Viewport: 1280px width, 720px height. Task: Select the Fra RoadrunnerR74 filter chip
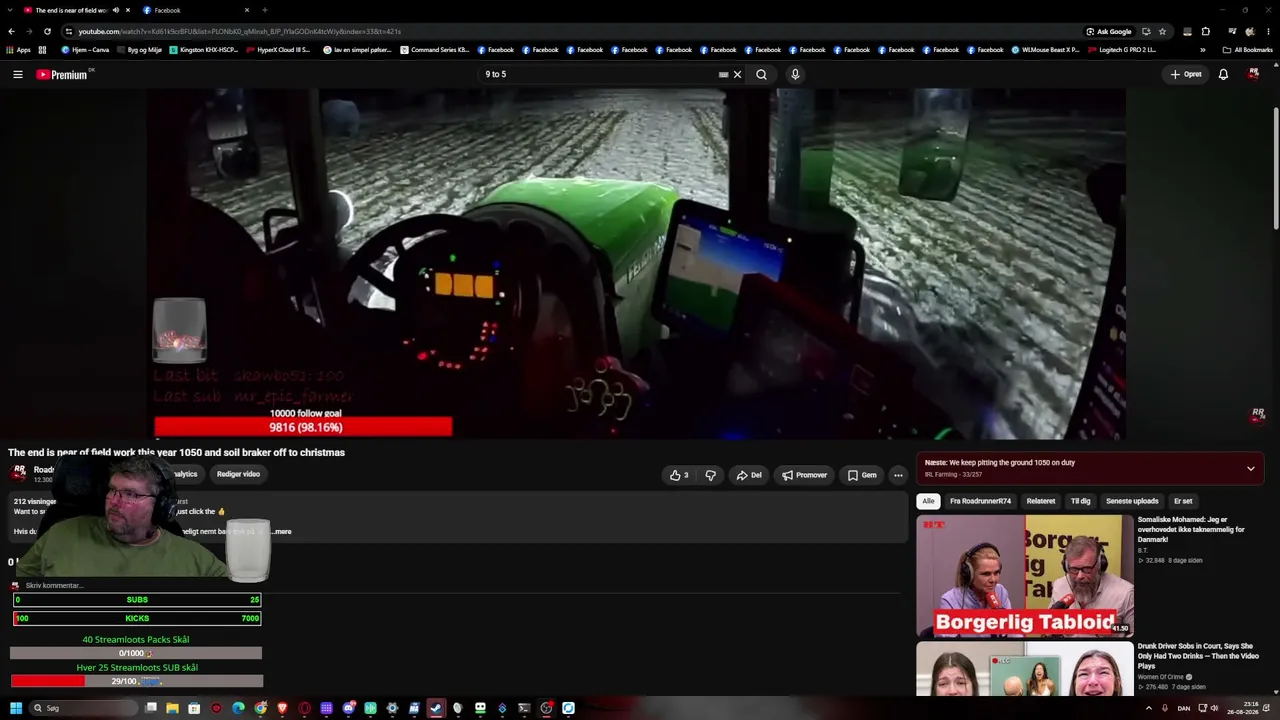[x=980, y=501]
